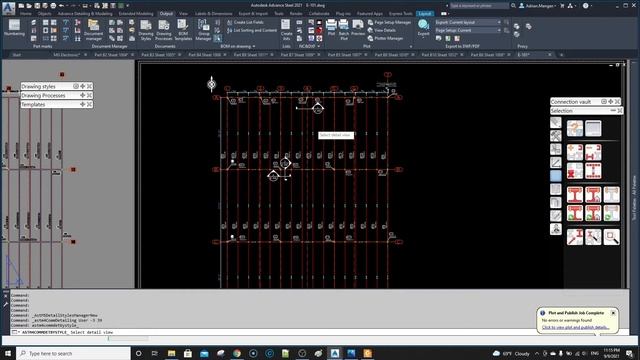Click the Advance Steel taskbar icon
The width and height of the screenshot is (640, 360).
click(335, 353)
